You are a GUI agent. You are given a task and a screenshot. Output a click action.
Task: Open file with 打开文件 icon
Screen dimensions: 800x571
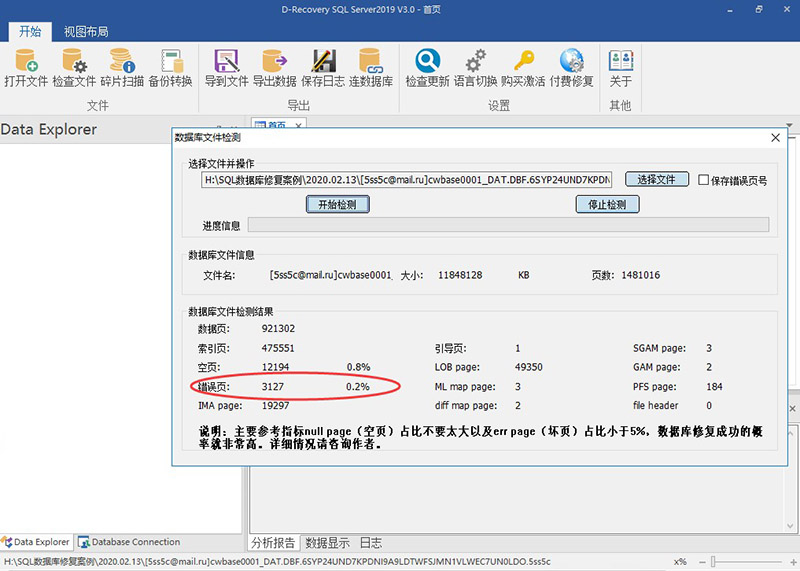click(26, 68)
